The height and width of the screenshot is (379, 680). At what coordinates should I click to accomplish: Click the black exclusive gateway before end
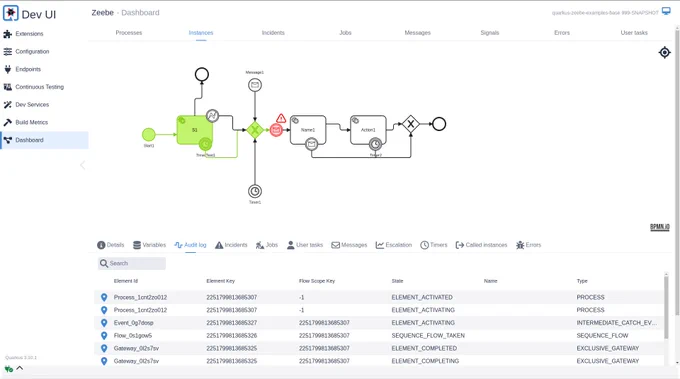411,124
